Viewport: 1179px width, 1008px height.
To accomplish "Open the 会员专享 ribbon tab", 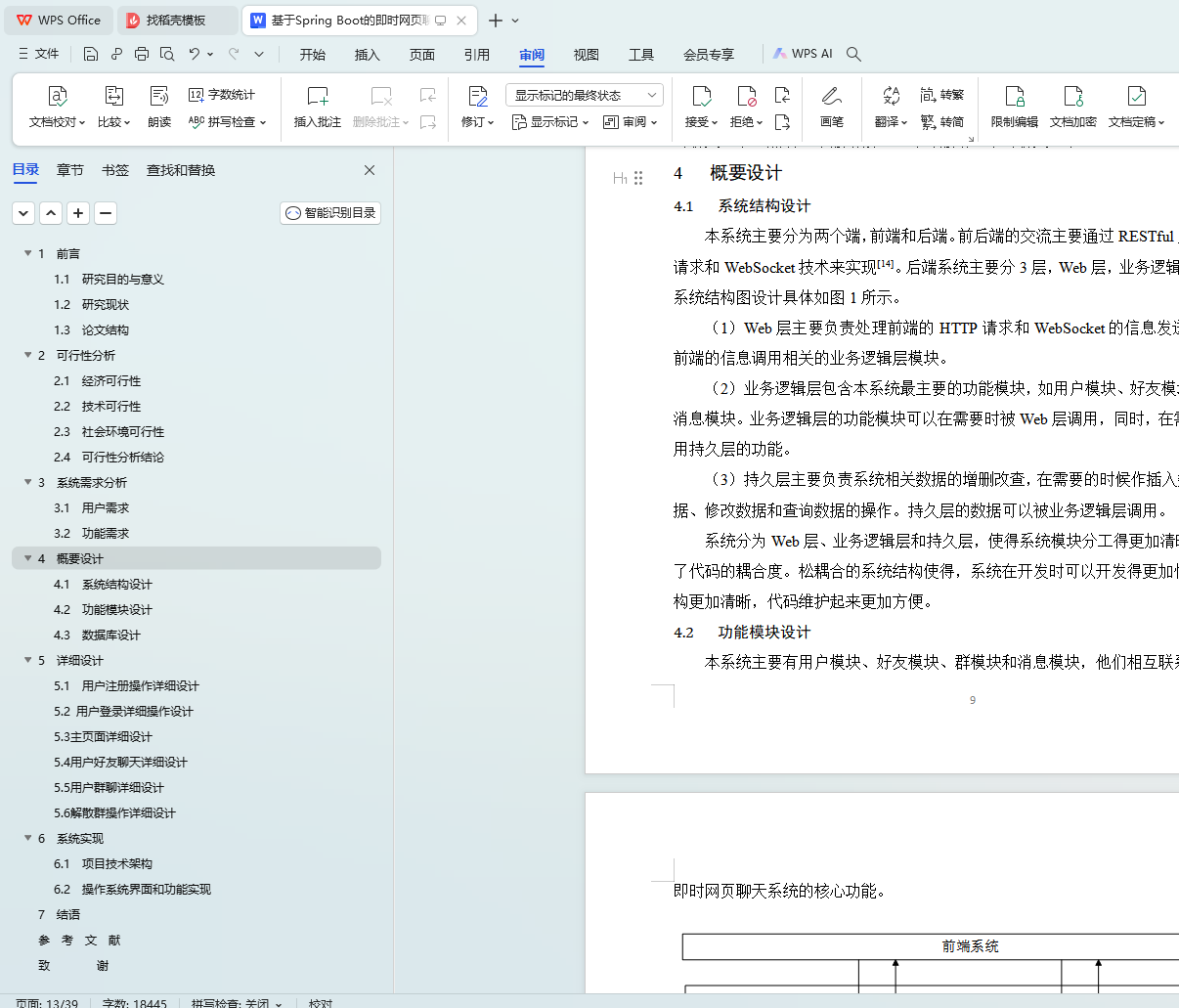I will click(709, 55).
